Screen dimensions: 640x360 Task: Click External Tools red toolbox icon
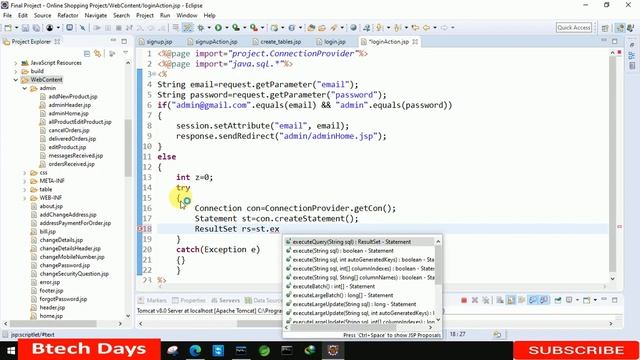(x=254, y=28)
